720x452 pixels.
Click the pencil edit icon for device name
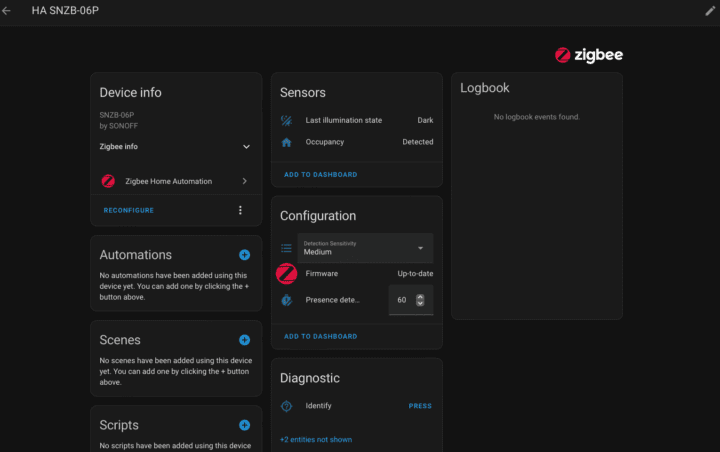point(710,10)
